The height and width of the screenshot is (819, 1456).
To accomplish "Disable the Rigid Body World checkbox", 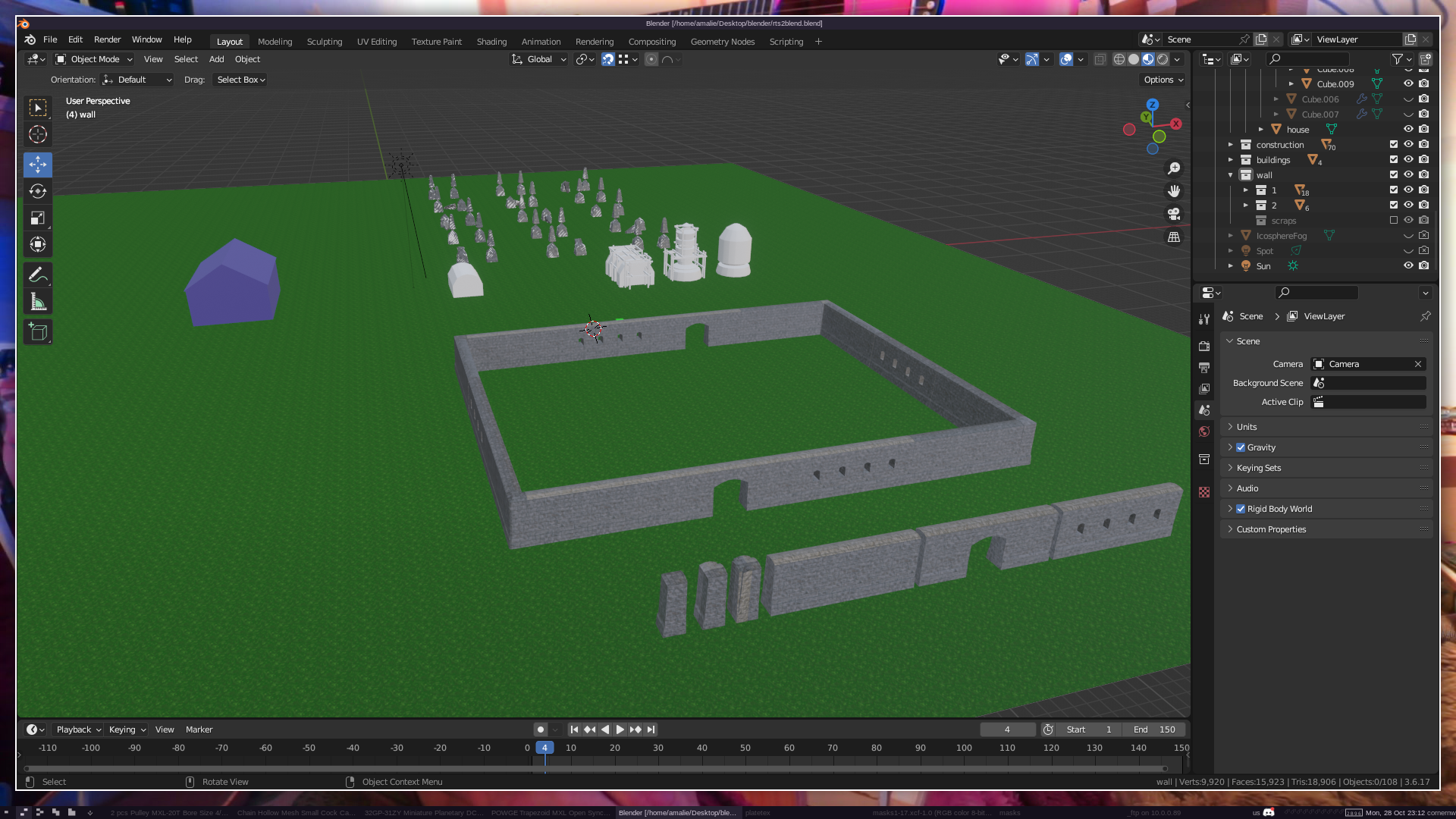I will 1241,509.
